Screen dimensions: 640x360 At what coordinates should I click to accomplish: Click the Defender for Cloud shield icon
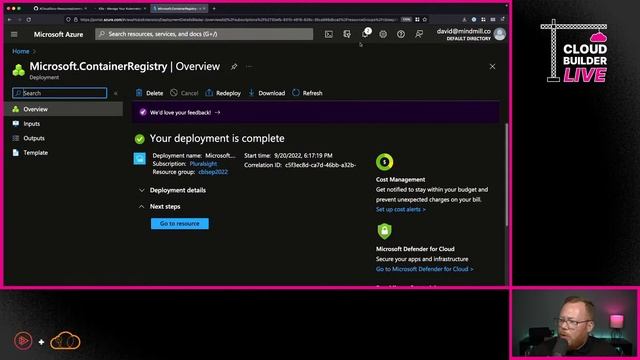(x=384, y=231)
